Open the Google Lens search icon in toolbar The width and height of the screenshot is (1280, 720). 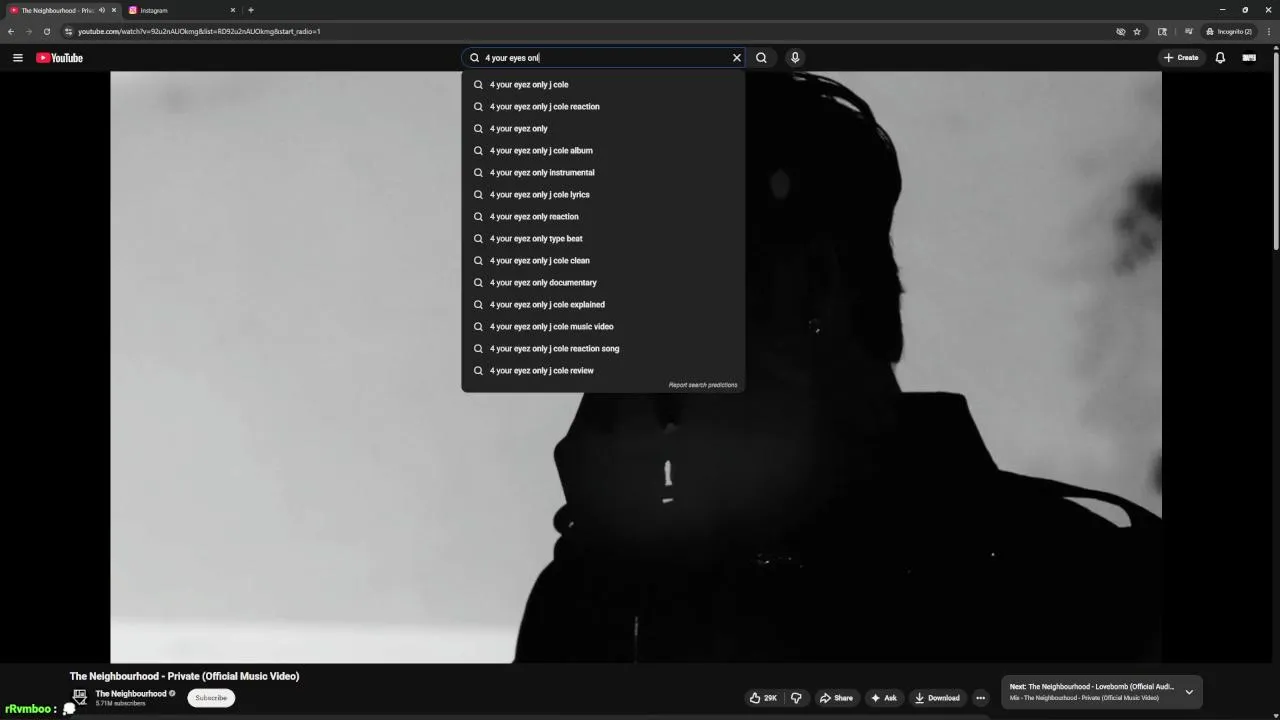click(x=1162, y=31)
